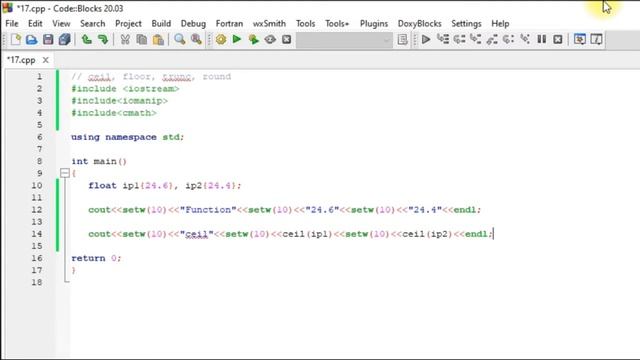
Task: Abort the build with the stop icon
Action: click(x=287, y=40)
